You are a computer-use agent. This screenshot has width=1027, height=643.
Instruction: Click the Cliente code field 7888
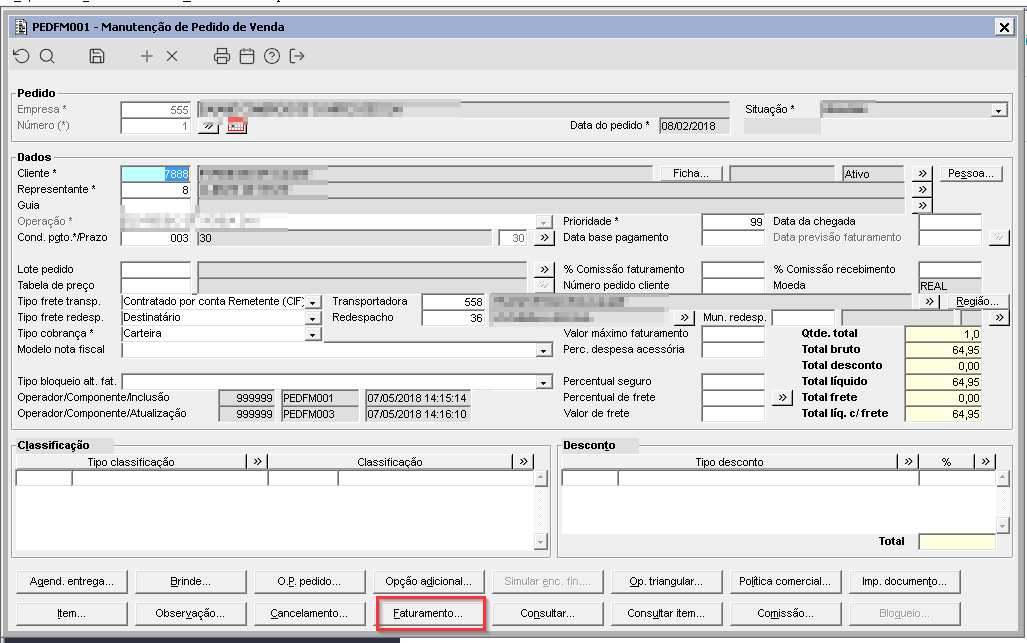(x=156, y=174)
